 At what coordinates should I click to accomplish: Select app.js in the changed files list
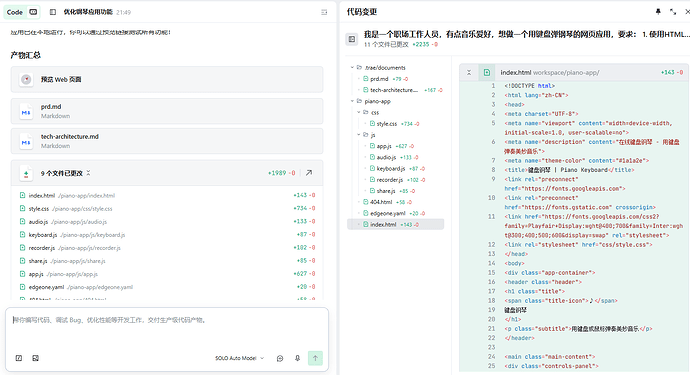point(167,274)
